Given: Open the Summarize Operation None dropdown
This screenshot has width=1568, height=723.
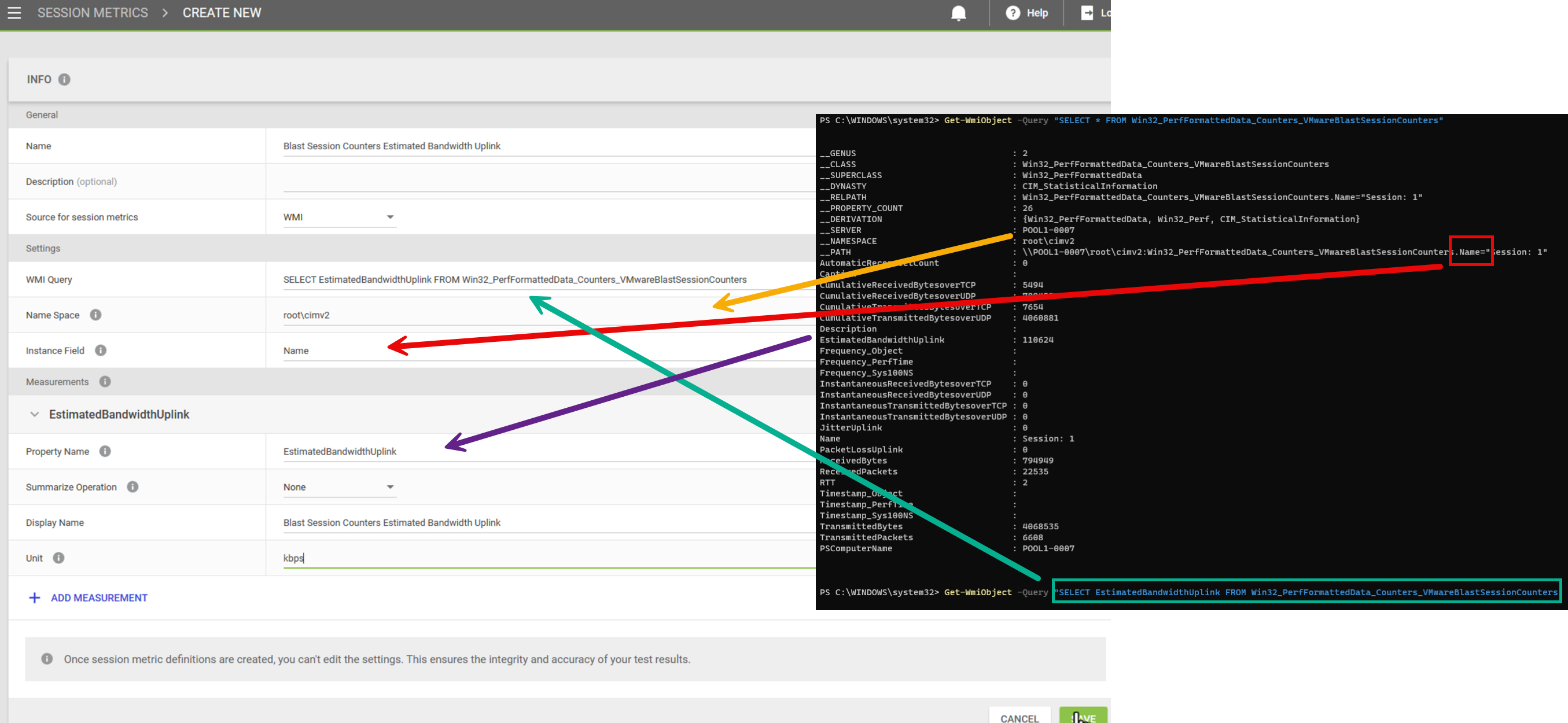Looking at the screenshot, I should coord(339,487).
